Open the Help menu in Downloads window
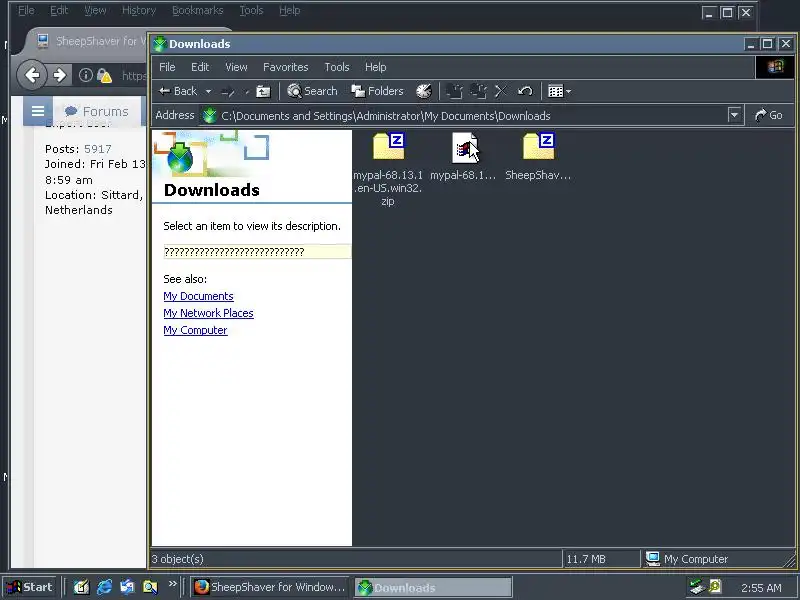Image resolution: width=800 pixels, height=600 pixels. click(x=376, y=67)
